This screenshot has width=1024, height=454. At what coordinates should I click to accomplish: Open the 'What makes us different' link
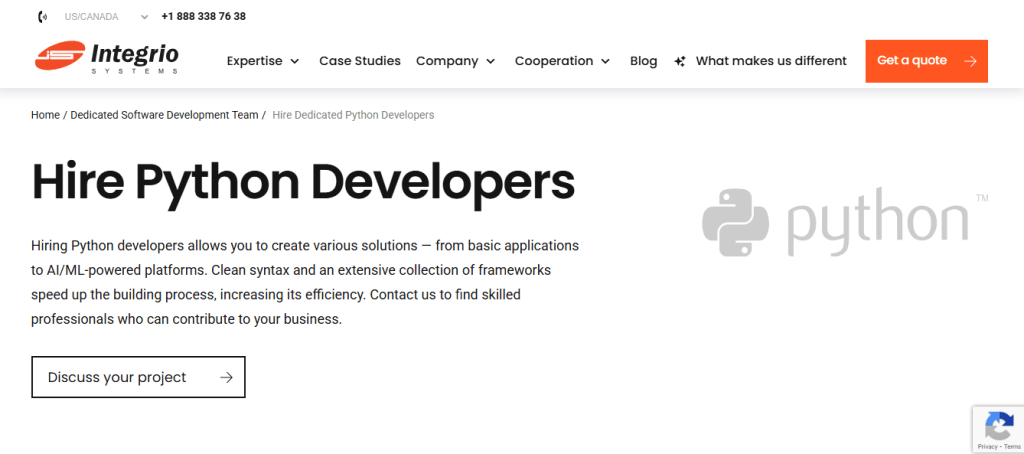tap(770, 61)
